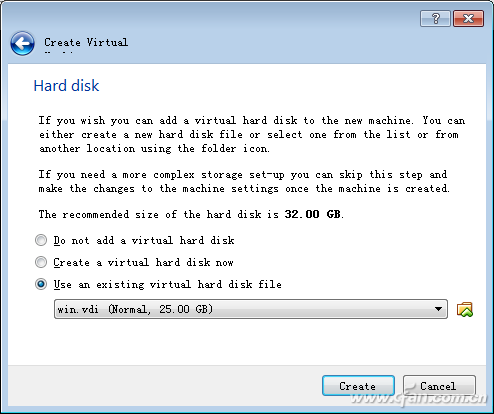
Task: Click the "Do not add a virtual hard disk" label
Action: coord(144,240)
